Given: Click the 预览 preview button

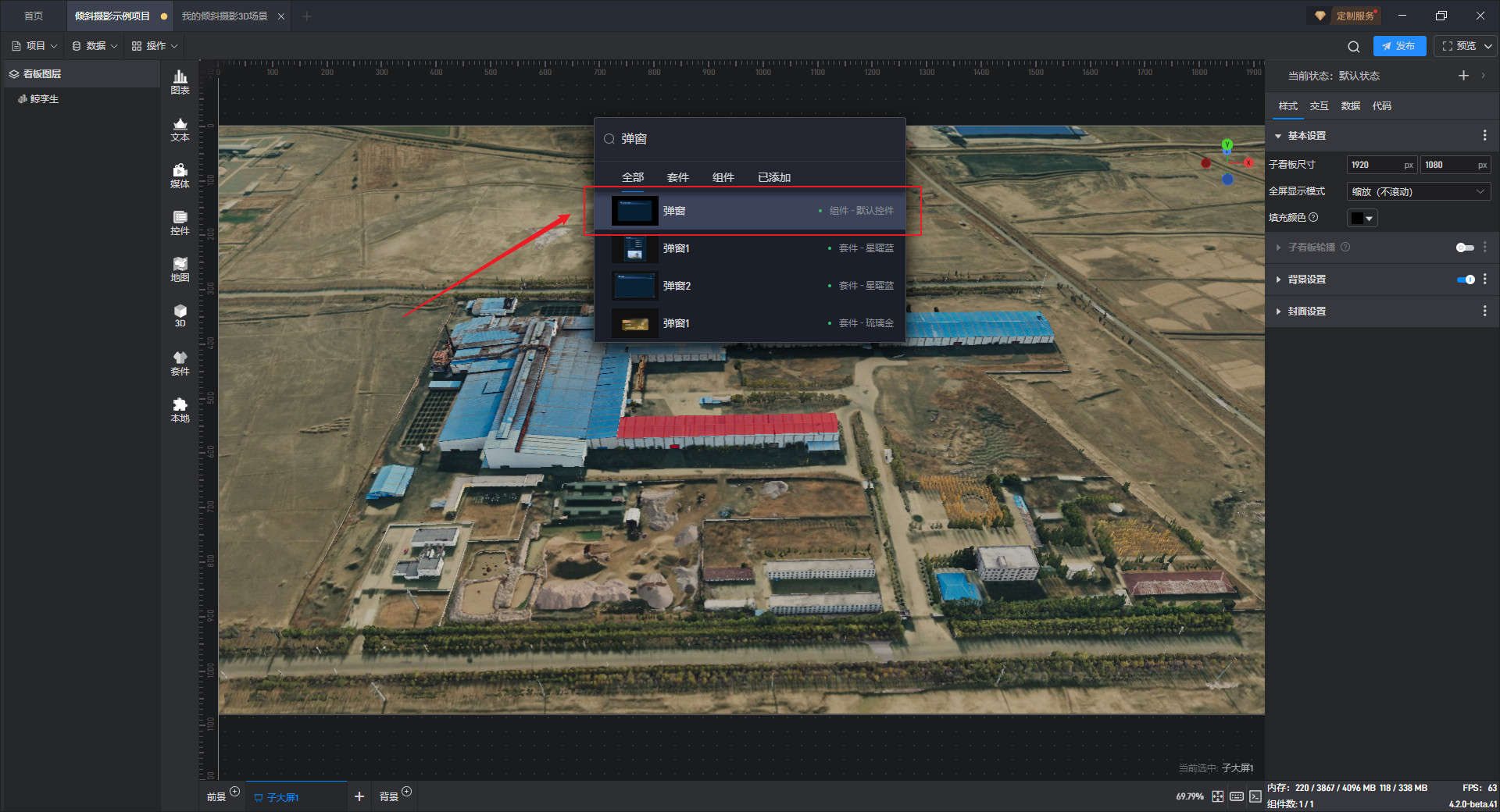Looking at the screenshot, I should coord(1459,46).
